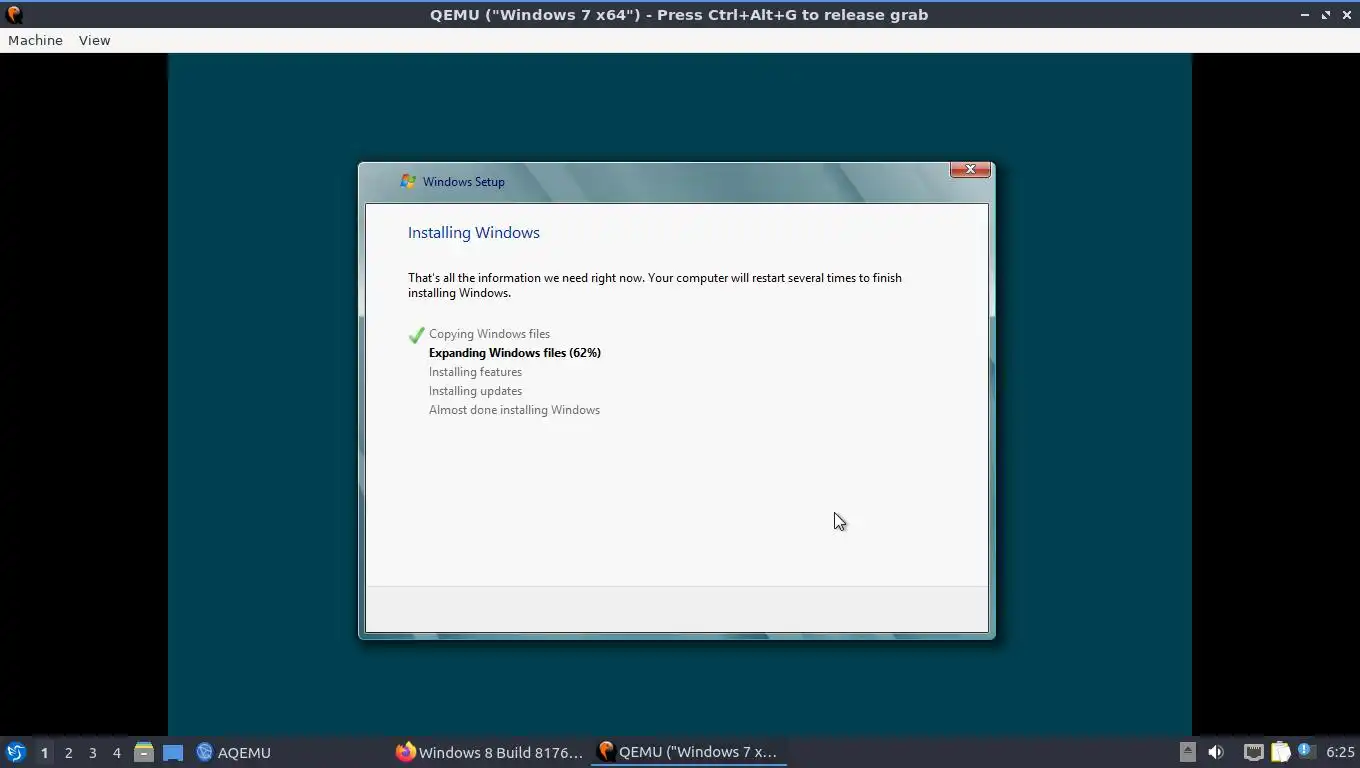Click 'Almost done installing Windows' step
This screenshot has height=768, width=1360.
[x=514, y=410]
